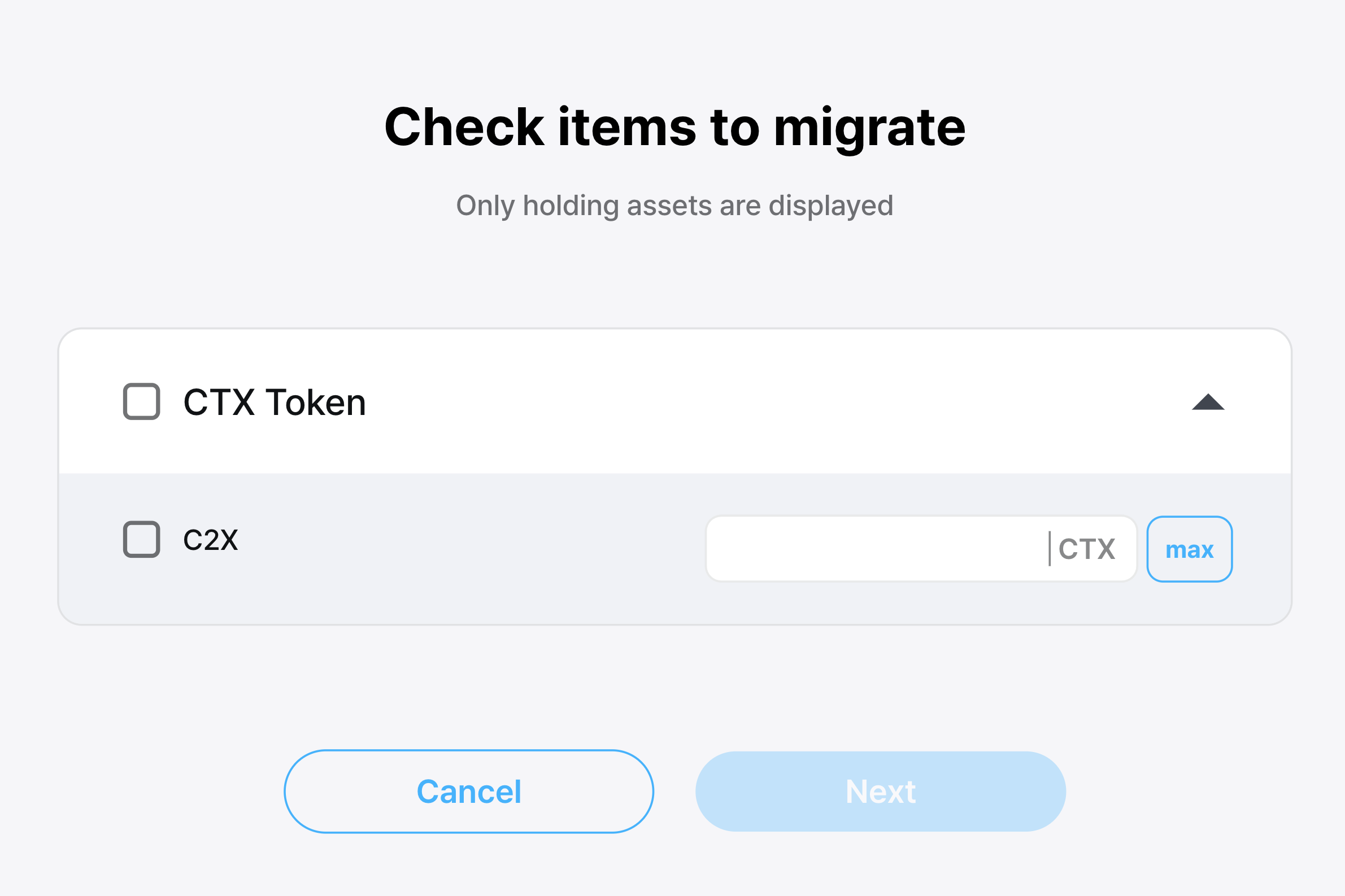This screenshot has width=1345, height=896.
Task: Click the max amount button
Action: (1189, 549)
